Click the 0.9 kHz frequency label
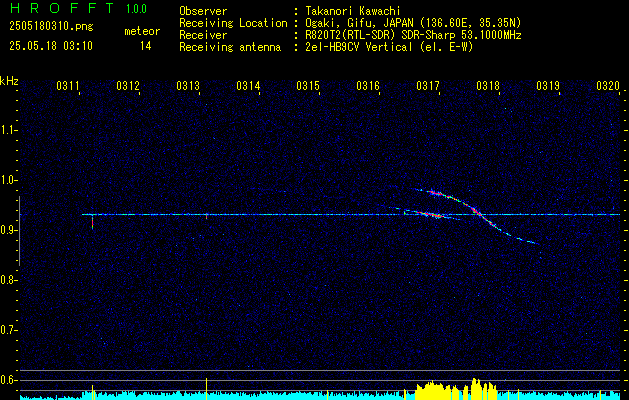 tap(8, 230)
